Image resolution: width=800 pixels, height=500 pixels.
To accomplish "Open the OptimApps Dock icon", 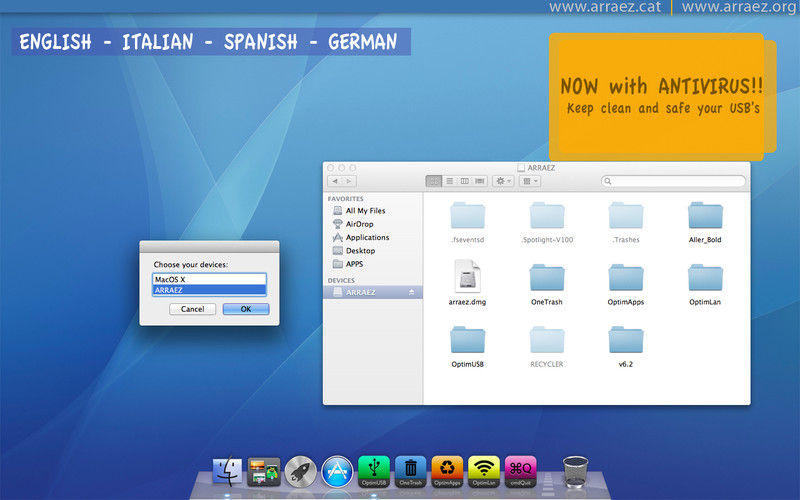I will click(447, 471).
